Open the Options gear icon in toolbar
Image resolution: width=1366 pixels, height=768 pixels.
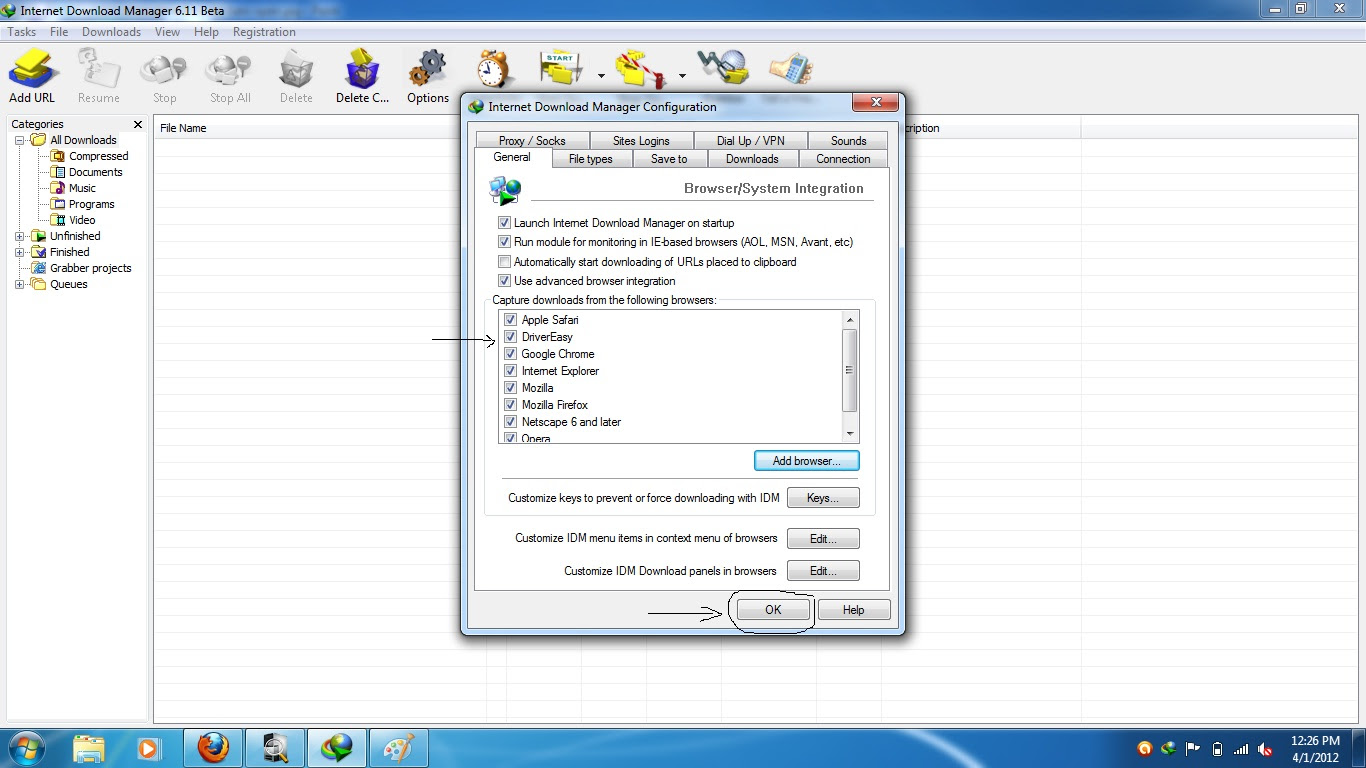click(x=428, y=78)
